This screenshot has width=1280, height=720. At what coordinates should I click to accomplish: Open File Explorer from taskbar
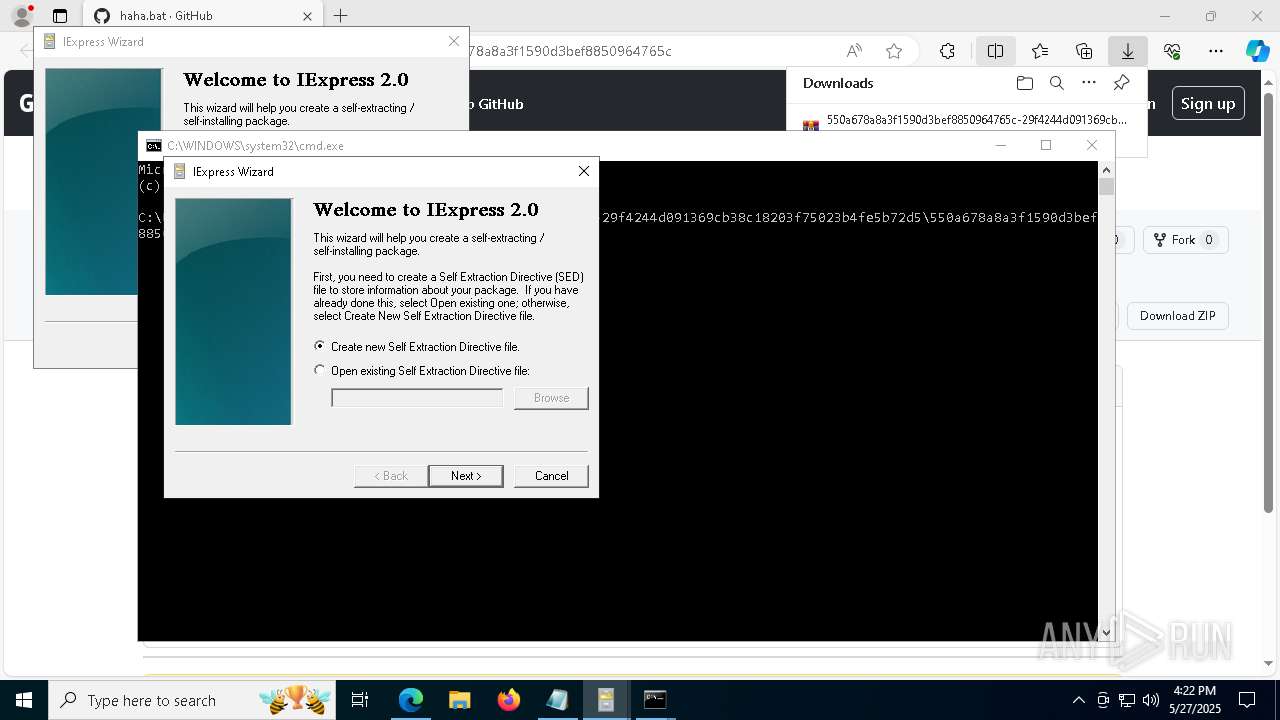[x=459, y=700]
